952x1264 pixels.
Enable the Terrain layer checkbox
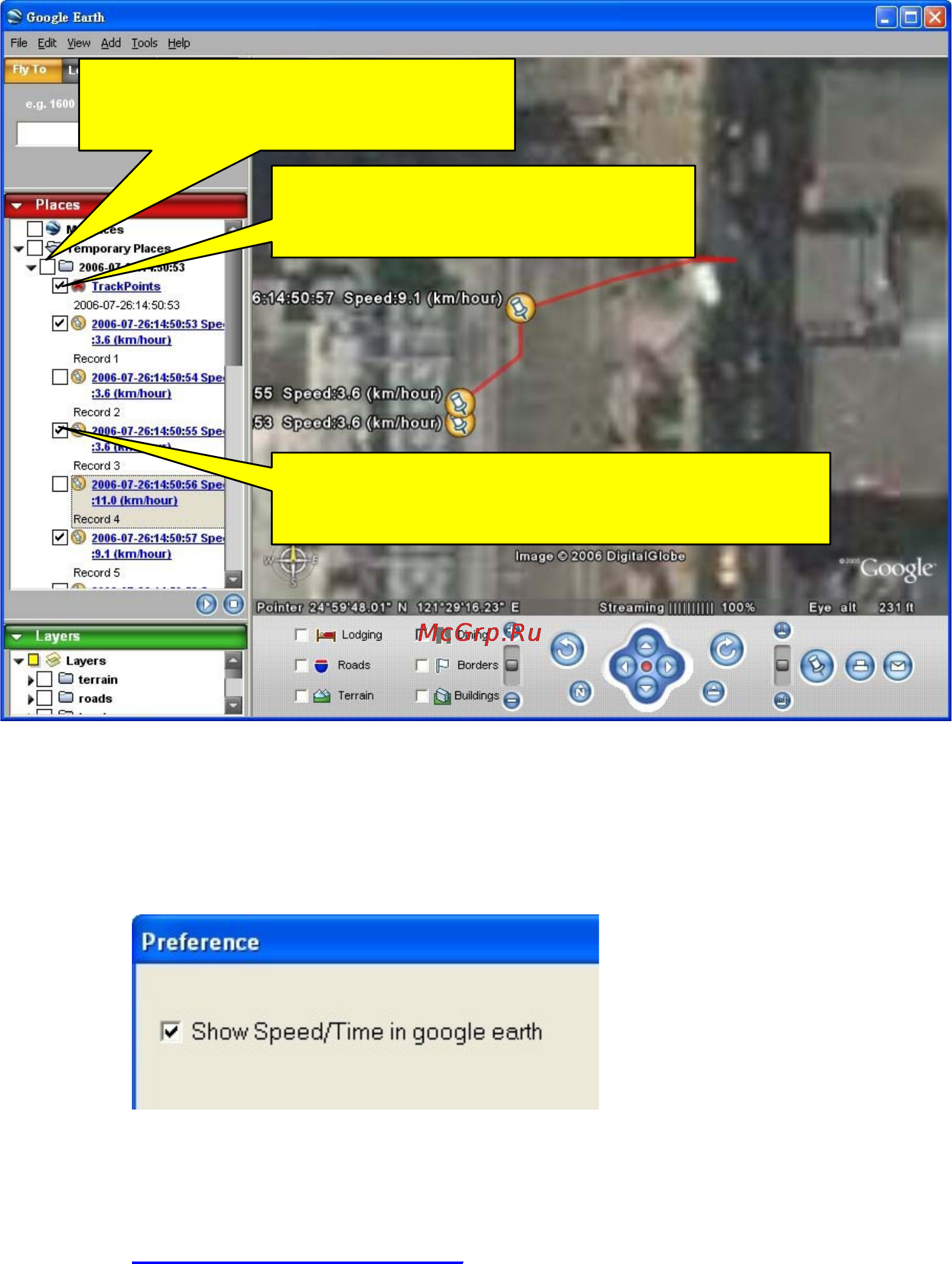301,695
